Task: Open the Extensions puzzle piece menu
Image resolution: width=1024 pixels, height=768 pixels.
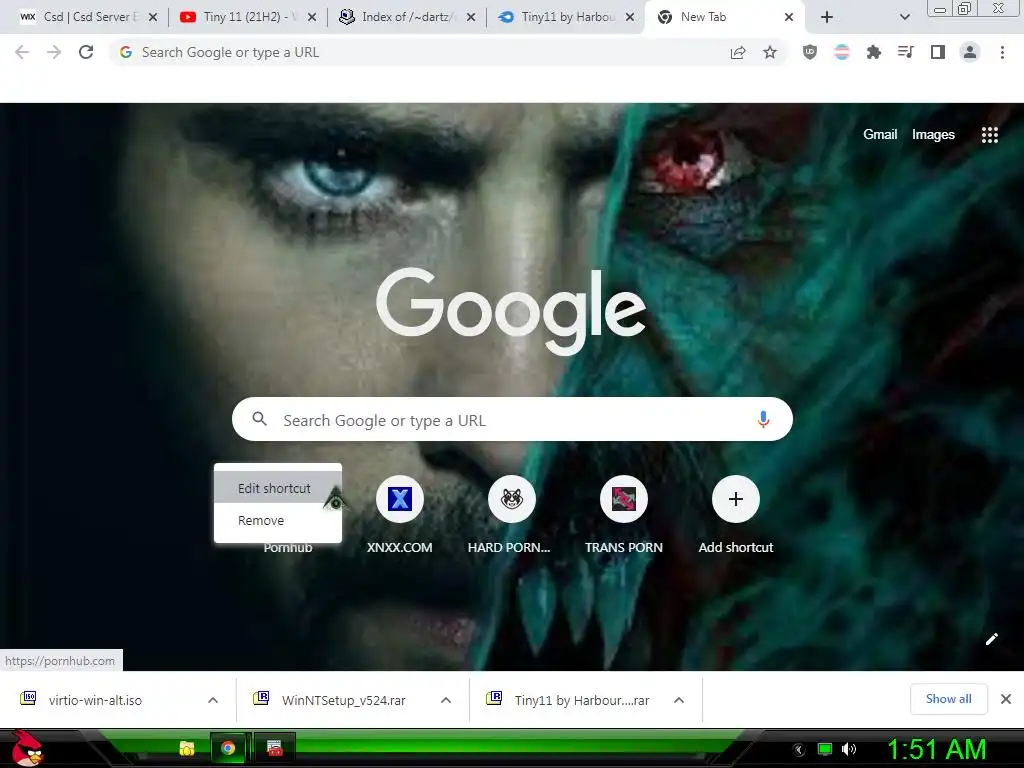Action: pyautogui.click(x=874, y=52)
